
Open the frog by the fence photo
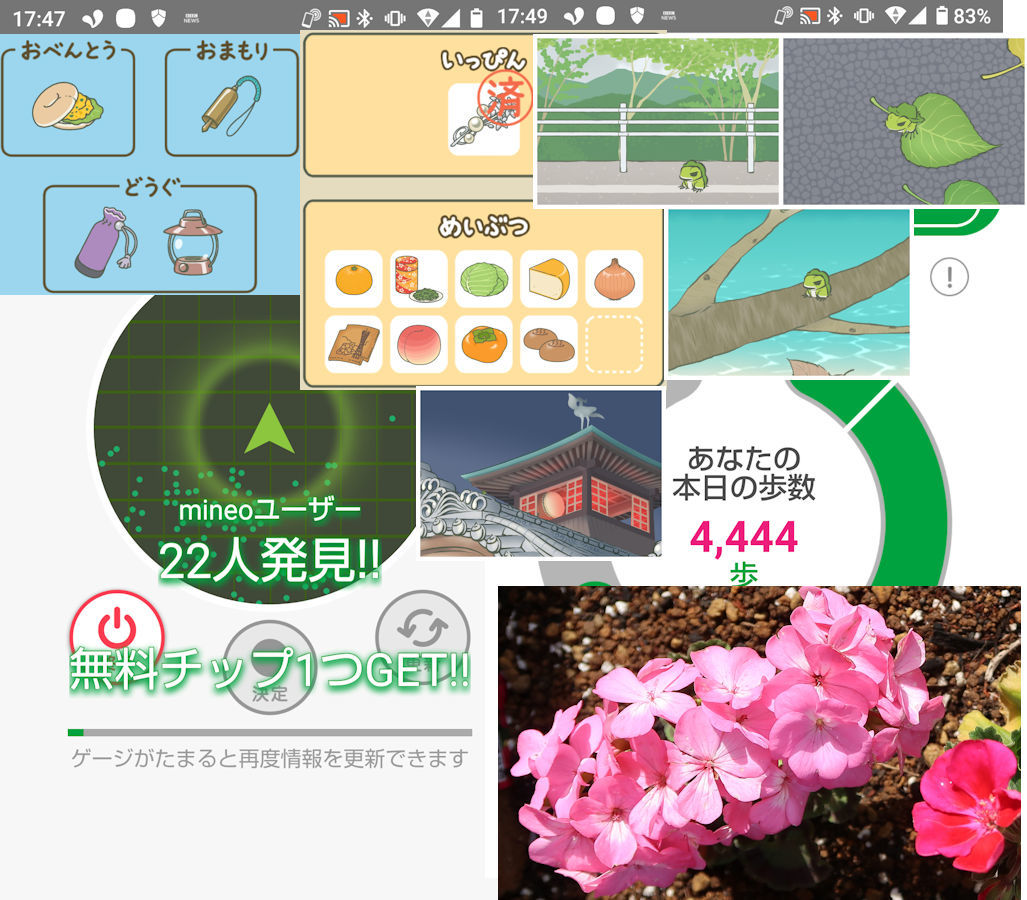657,122
